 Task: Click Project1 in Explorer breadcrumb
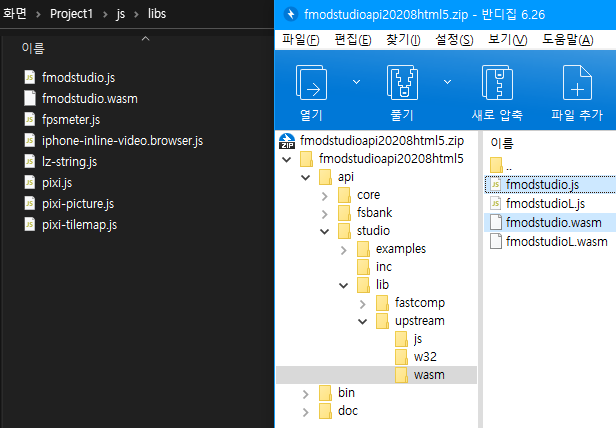click(72, 14)
